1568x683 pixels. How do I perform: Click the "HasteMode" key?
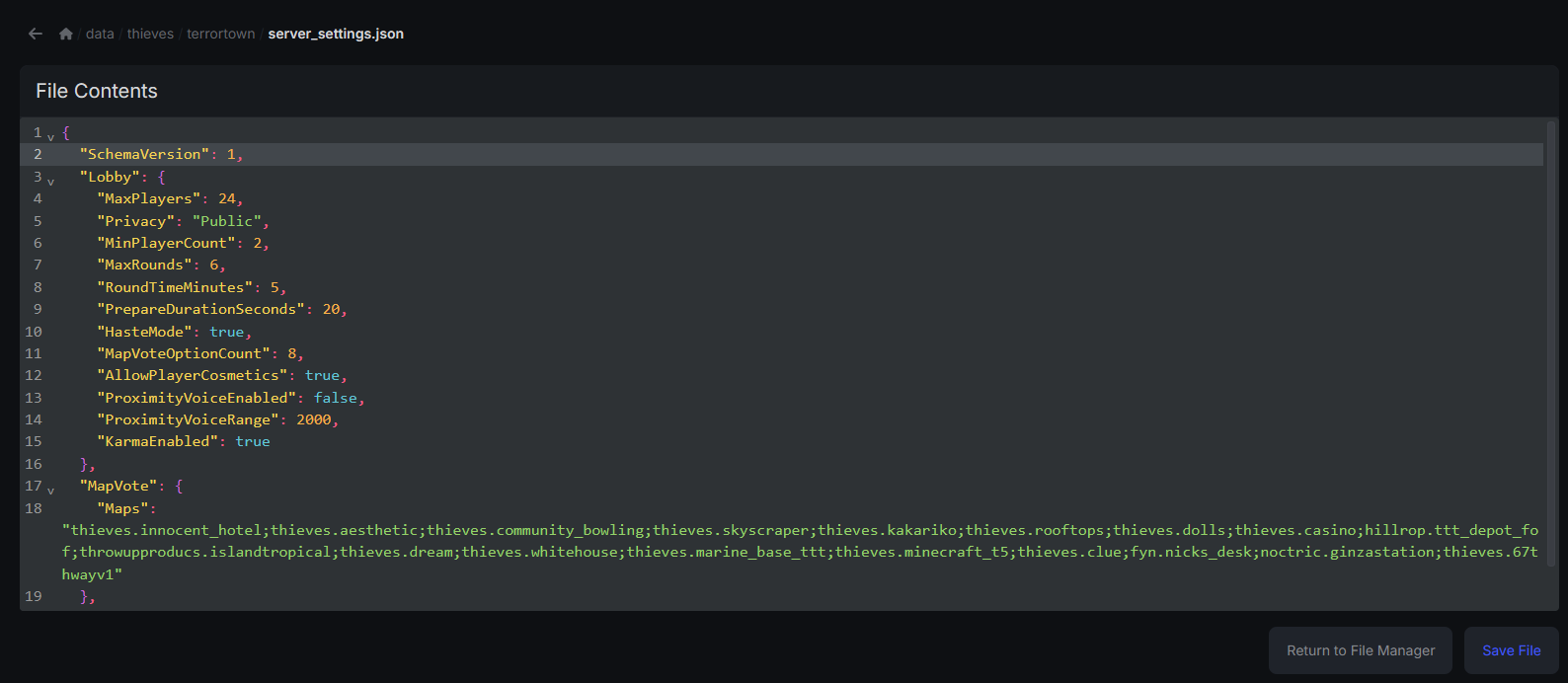144,332
